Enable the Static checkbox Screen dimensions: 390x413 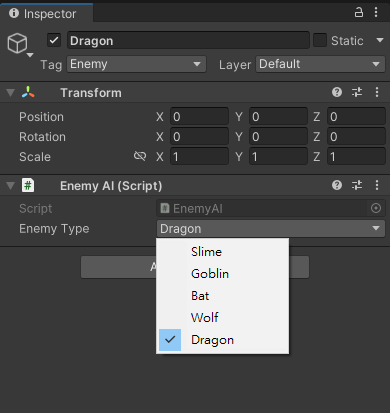point(320,40)
